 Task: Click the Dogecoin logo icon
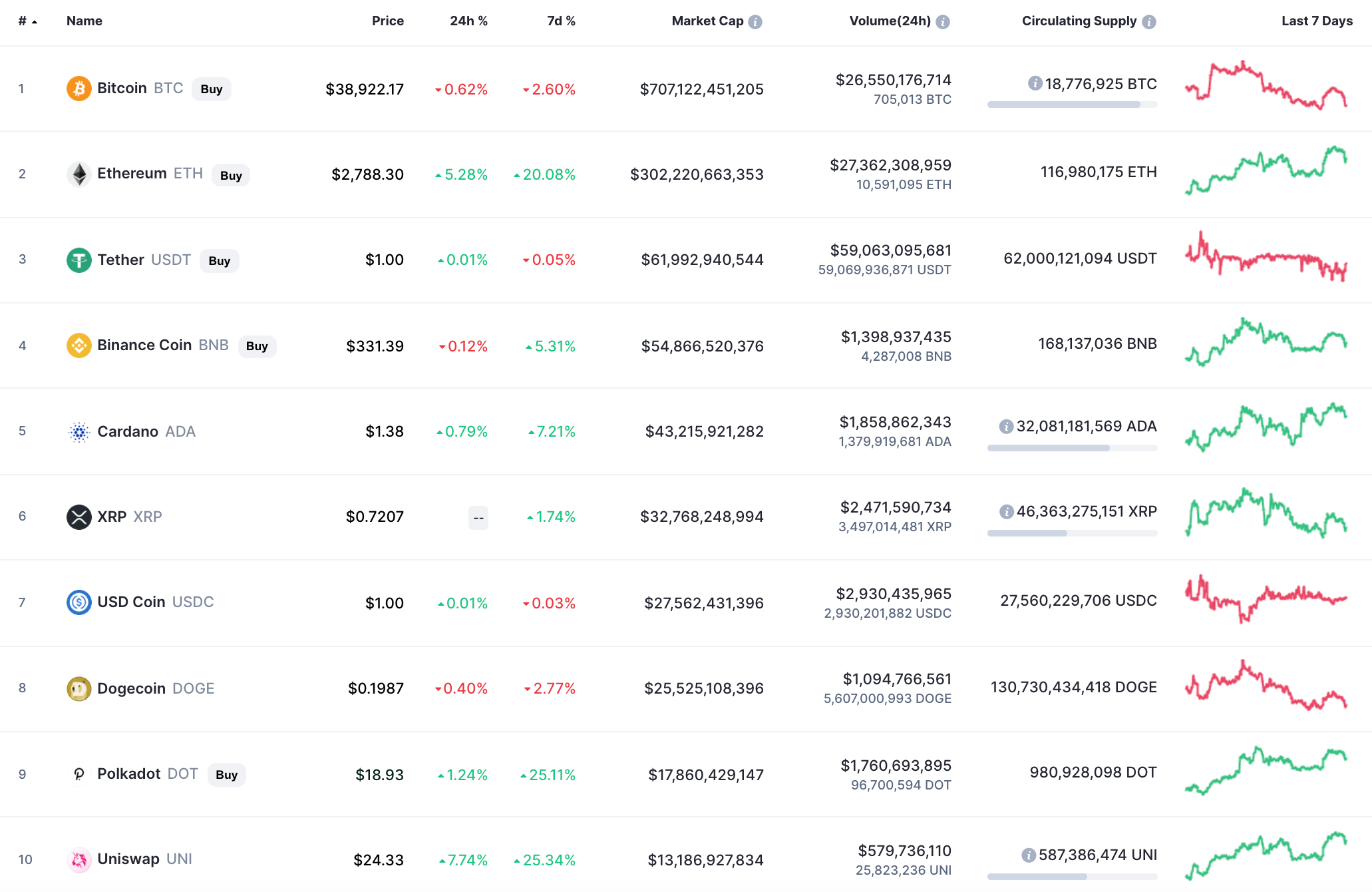(79, 688)
